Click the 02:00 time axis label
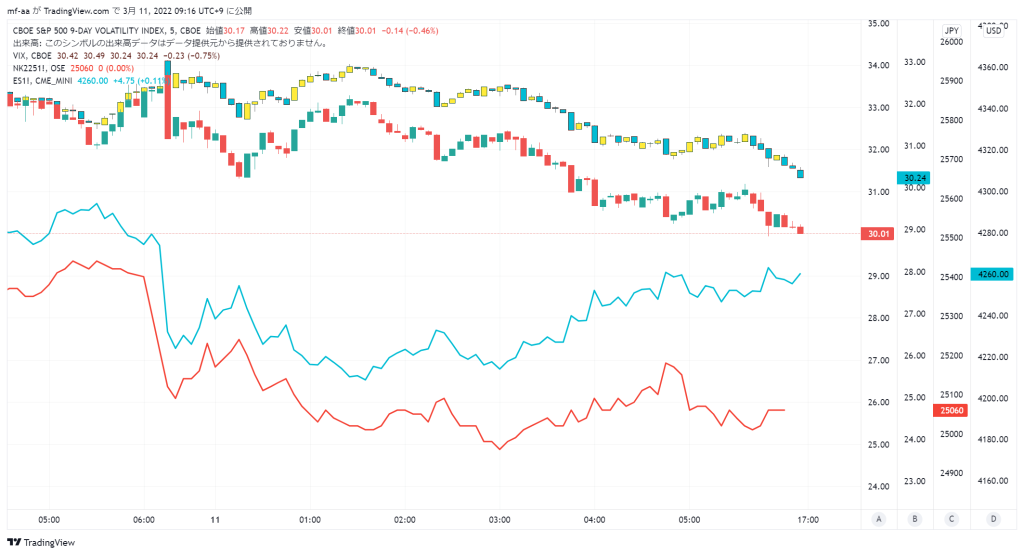The image size is (1024, 555). tap(404, 520)
